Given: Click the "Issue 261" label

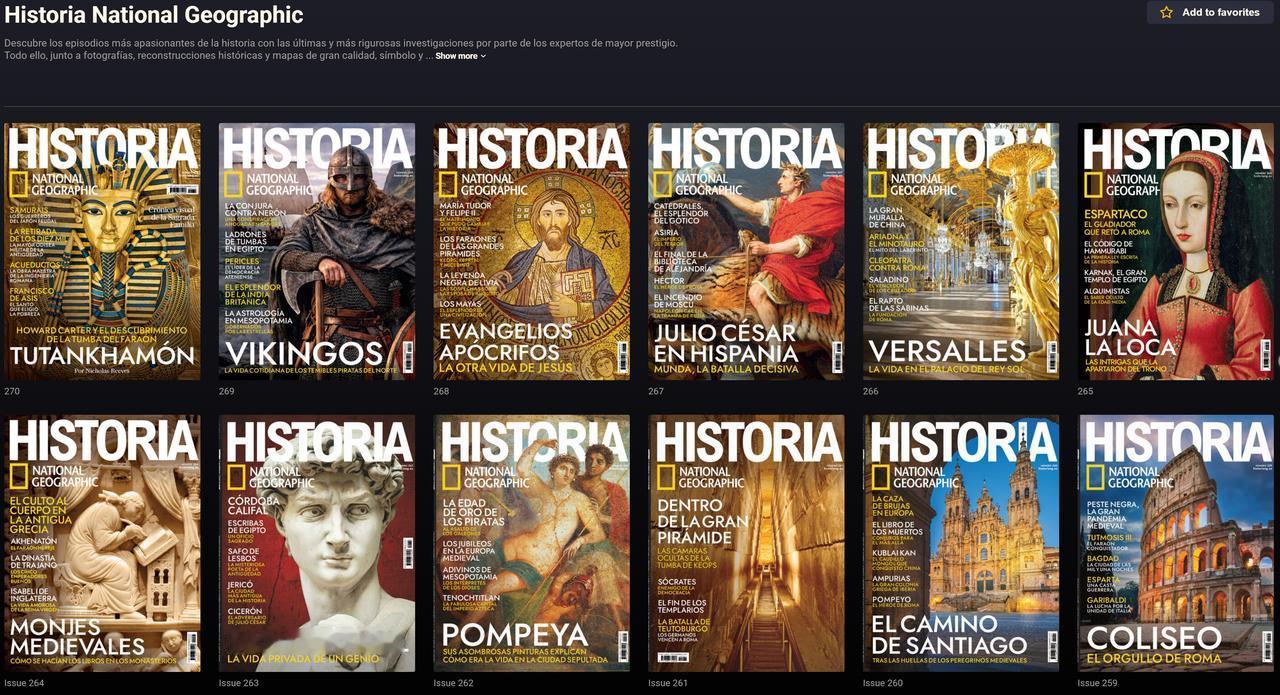Looking at the screenshot, I should point(668,683).
